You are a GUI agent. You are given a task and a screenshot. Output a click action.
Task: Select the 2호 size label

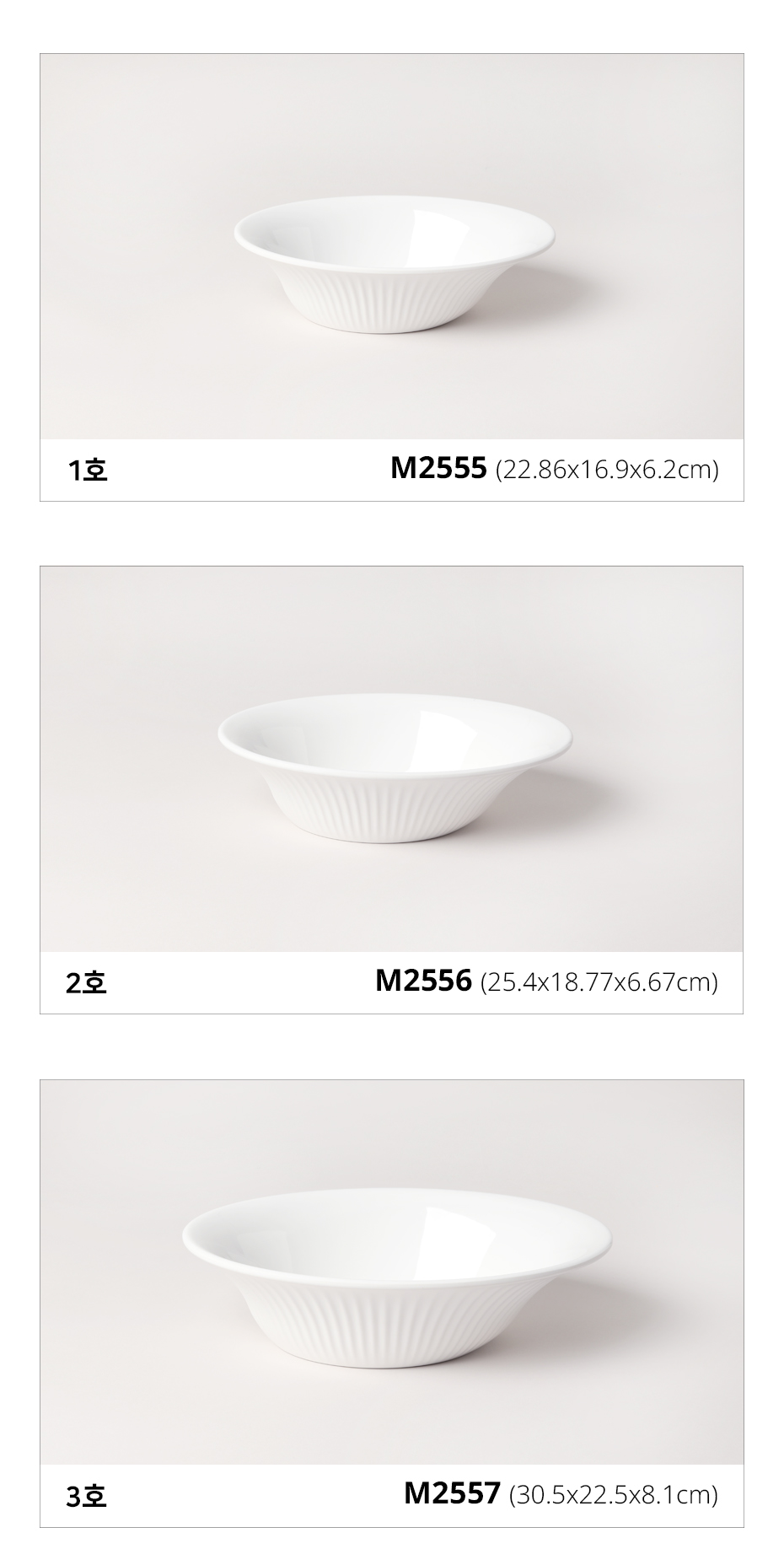click(x=87, y=982)
